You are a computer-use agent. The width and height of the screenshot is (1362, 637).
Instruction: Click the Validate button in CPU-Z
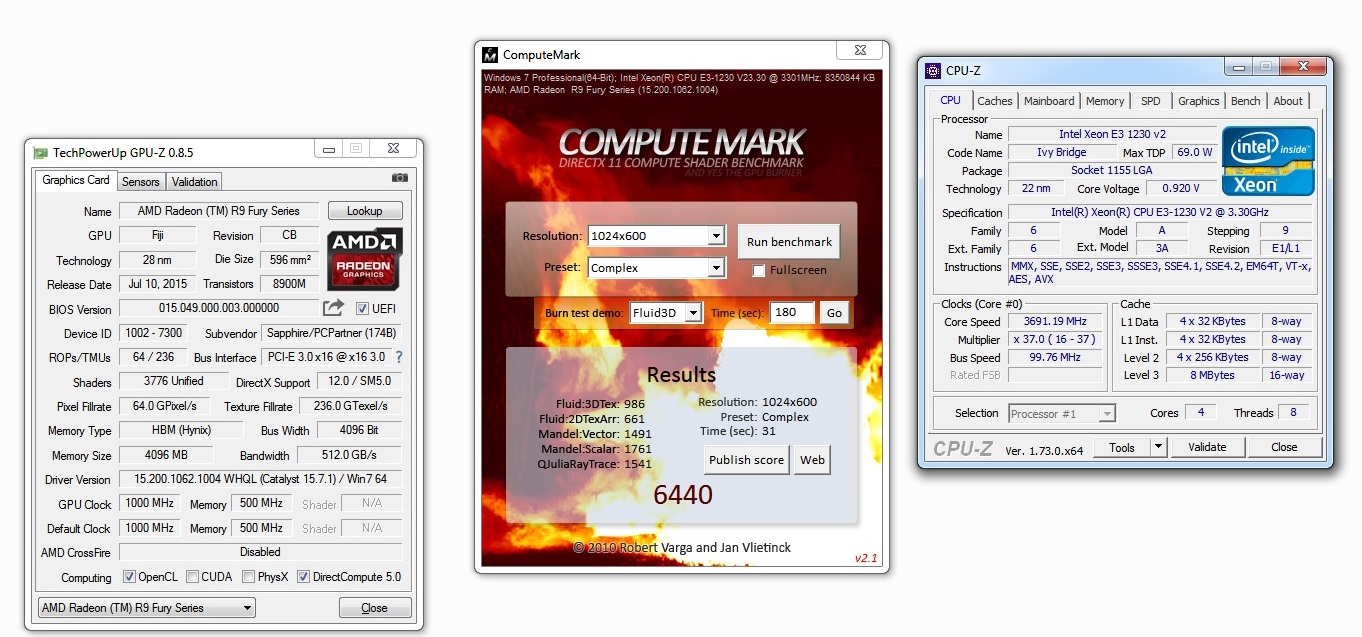click(x=1207, y=447)
